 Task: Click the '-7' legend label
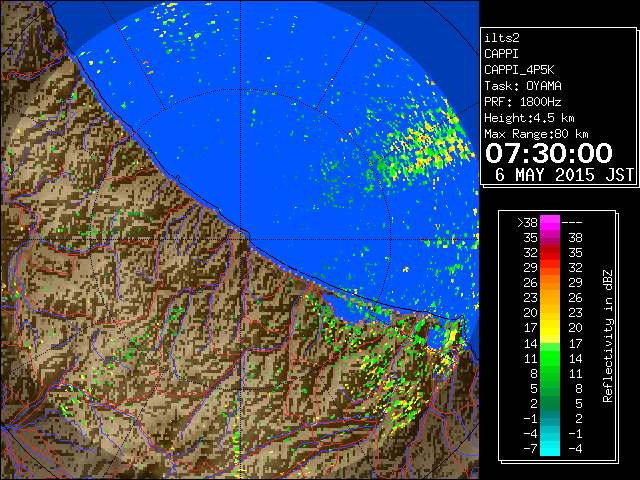(530, 449)
